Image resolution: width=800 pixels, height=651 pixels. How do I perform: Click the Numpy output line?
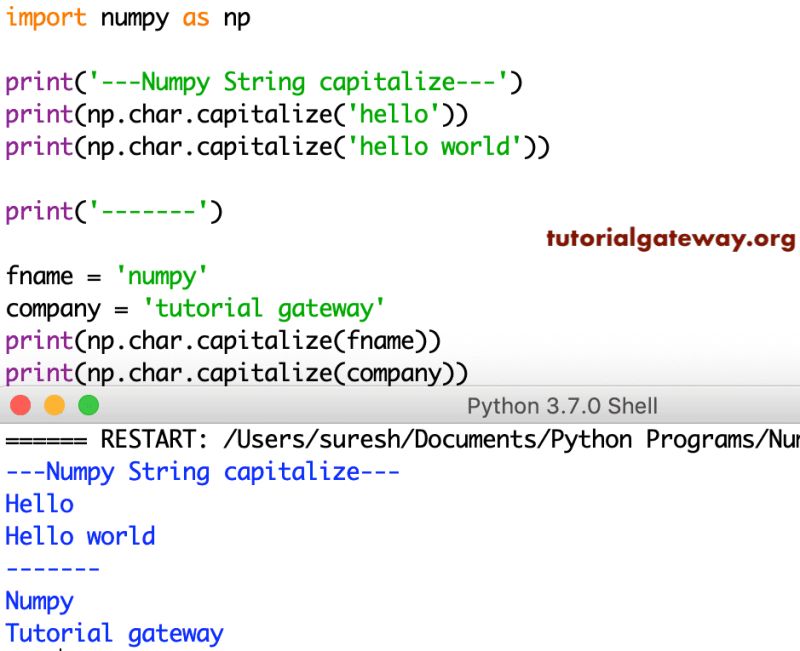point(38,601)
